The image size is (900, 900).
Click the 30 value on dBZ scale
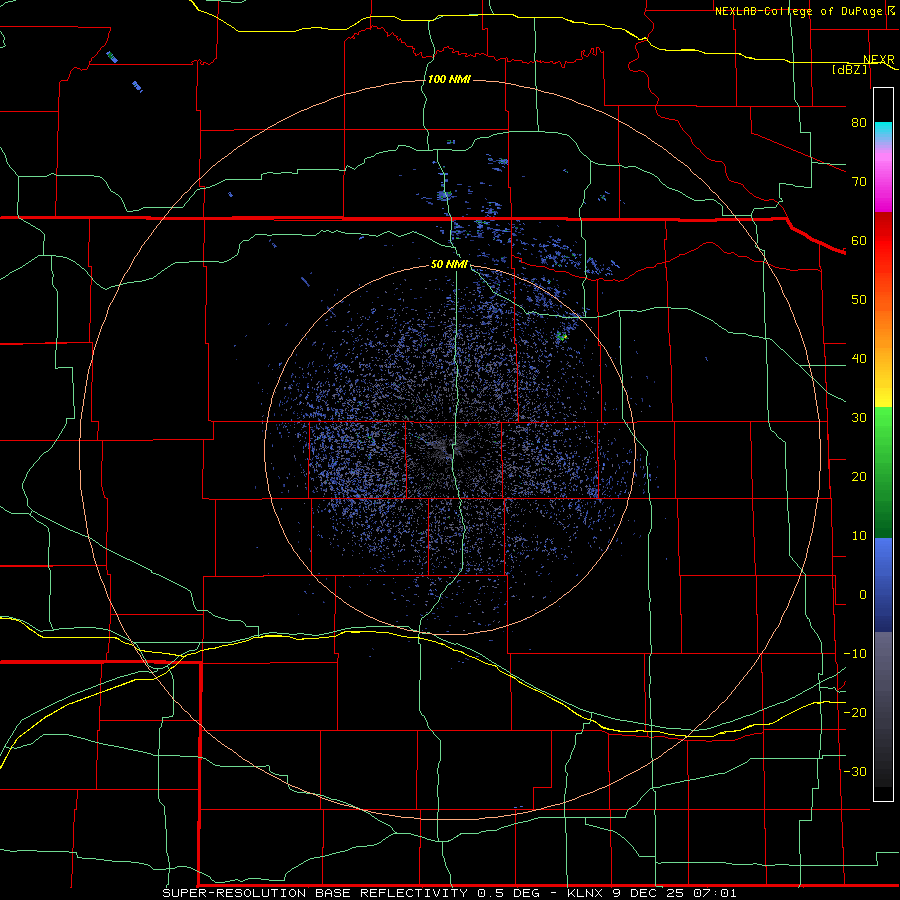(x=859, y=417)
